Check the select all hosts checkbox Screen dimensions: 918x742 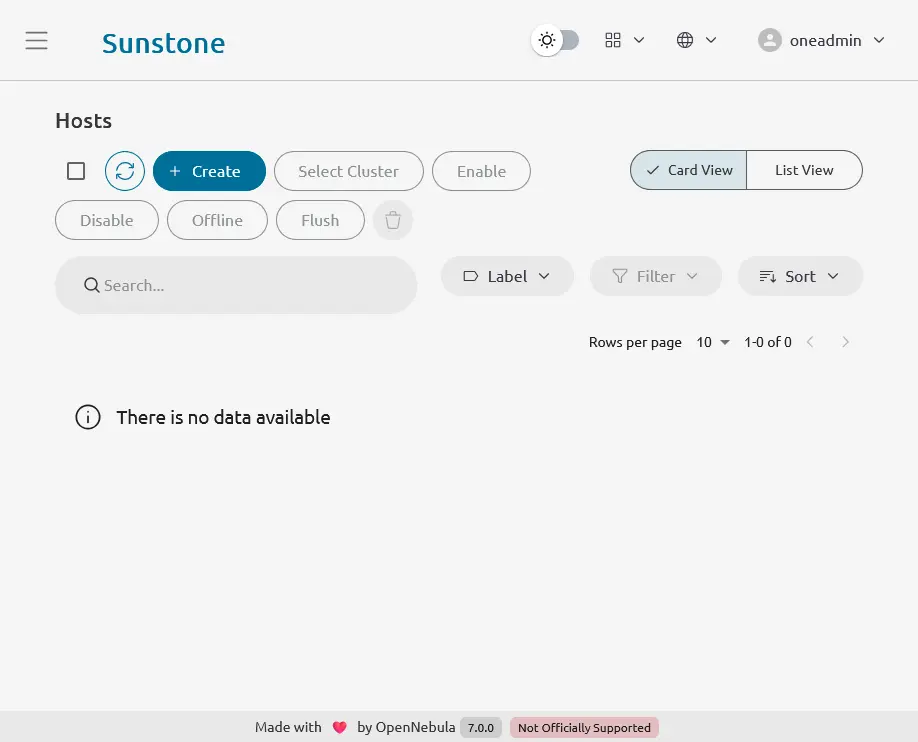click(x=76, y=171)
